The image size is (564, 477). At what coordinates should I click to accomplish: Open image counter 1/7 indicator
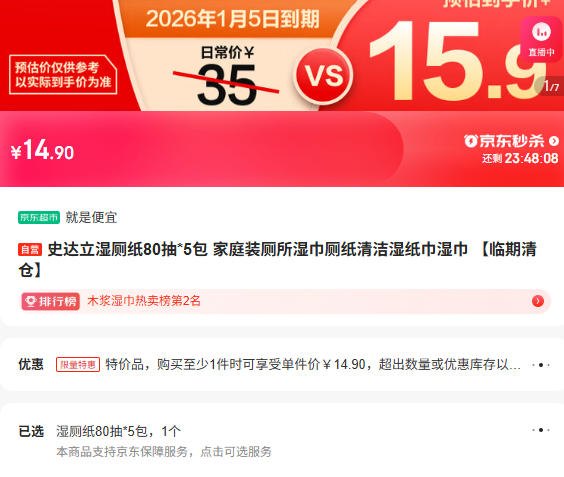[x=550, y=86]
